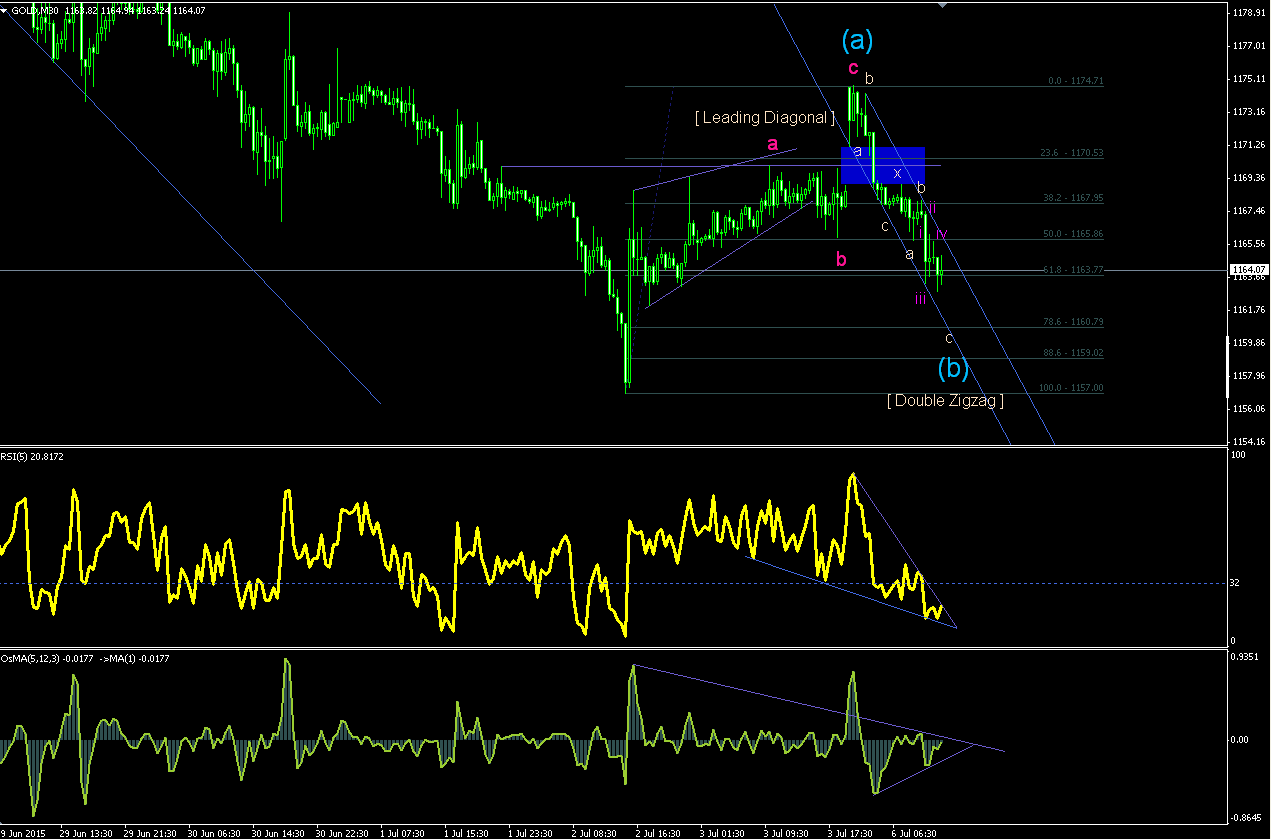Image resolution: width=1271 pixels, height=839 pixels.
Task: Click the 1167.46 price axis label
Action: pos(1249,211)
